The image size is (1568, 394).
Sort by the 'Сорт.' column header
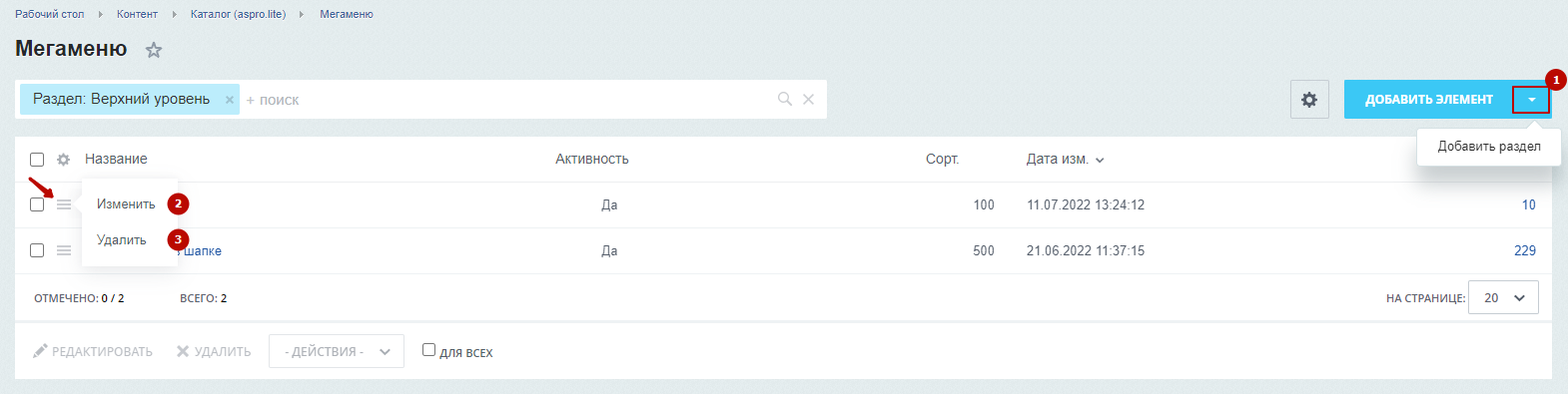942,159
